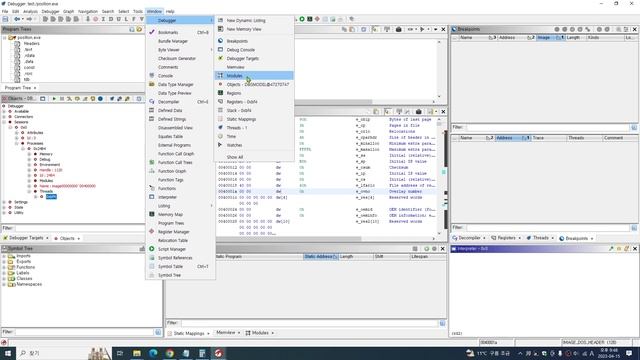Image resolution: width=640 pixels, height=360 pixels.
Task: Open Microsoft Edge from the taskbar
Action: pyautogui.click(x=153, y=353)
